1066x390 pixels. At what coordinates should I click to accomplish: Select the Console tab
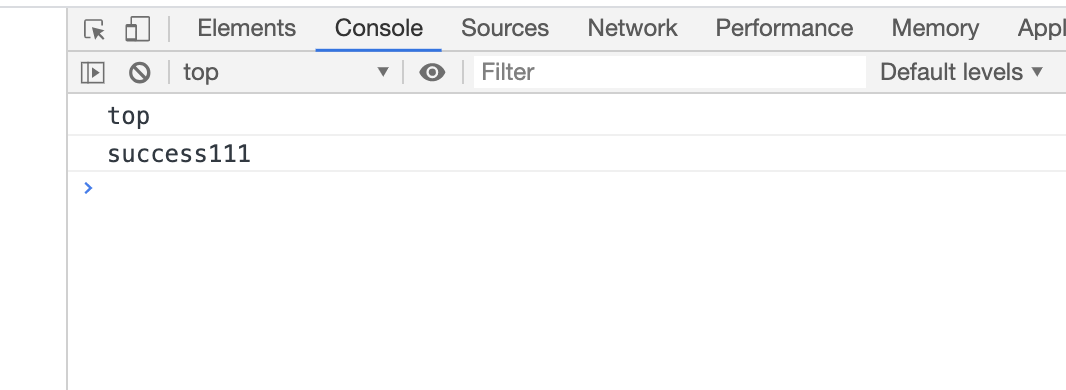[x=379, y=29]
